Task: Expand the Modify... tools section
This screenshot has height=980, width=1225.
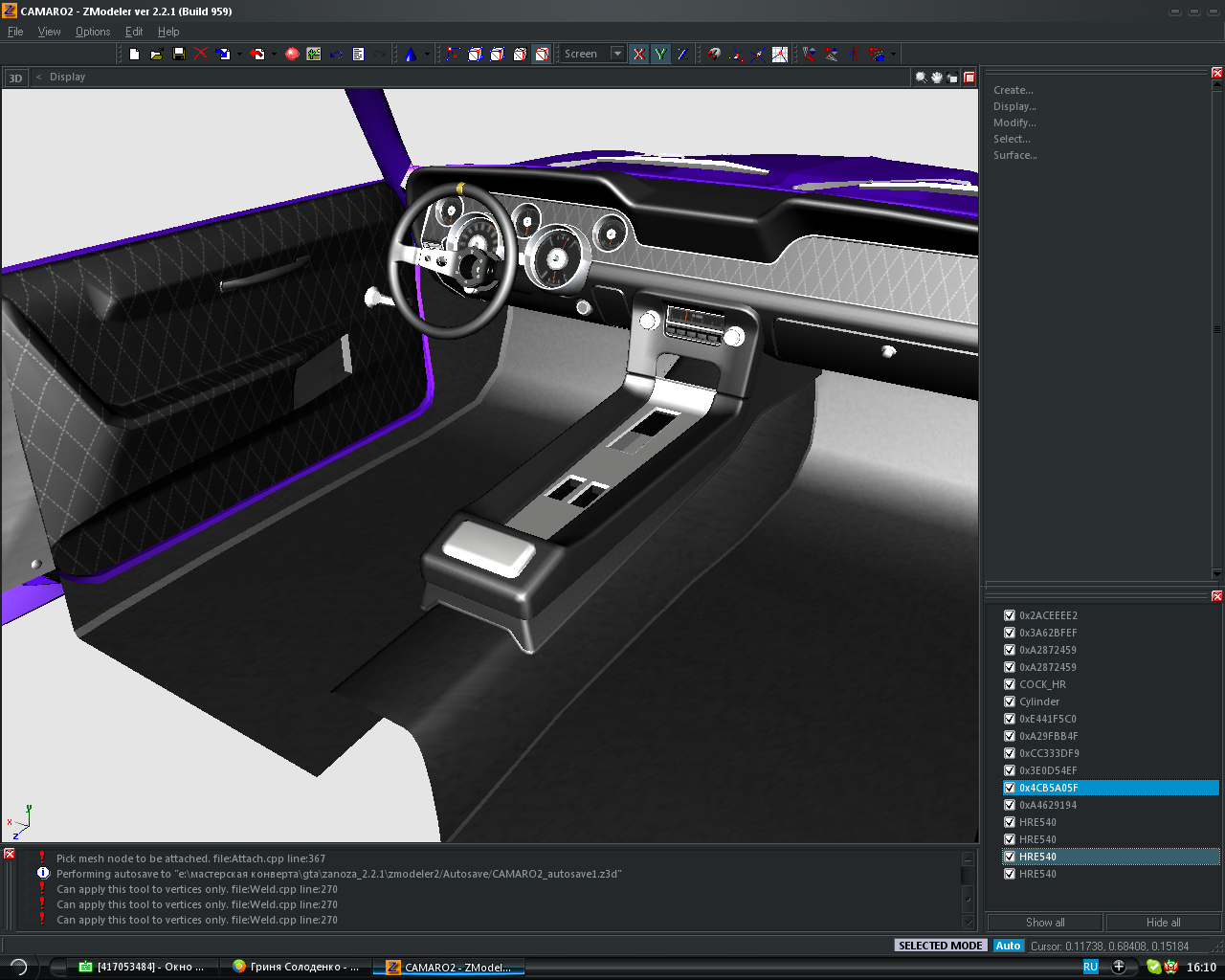Action: (x=1014, y=122)
